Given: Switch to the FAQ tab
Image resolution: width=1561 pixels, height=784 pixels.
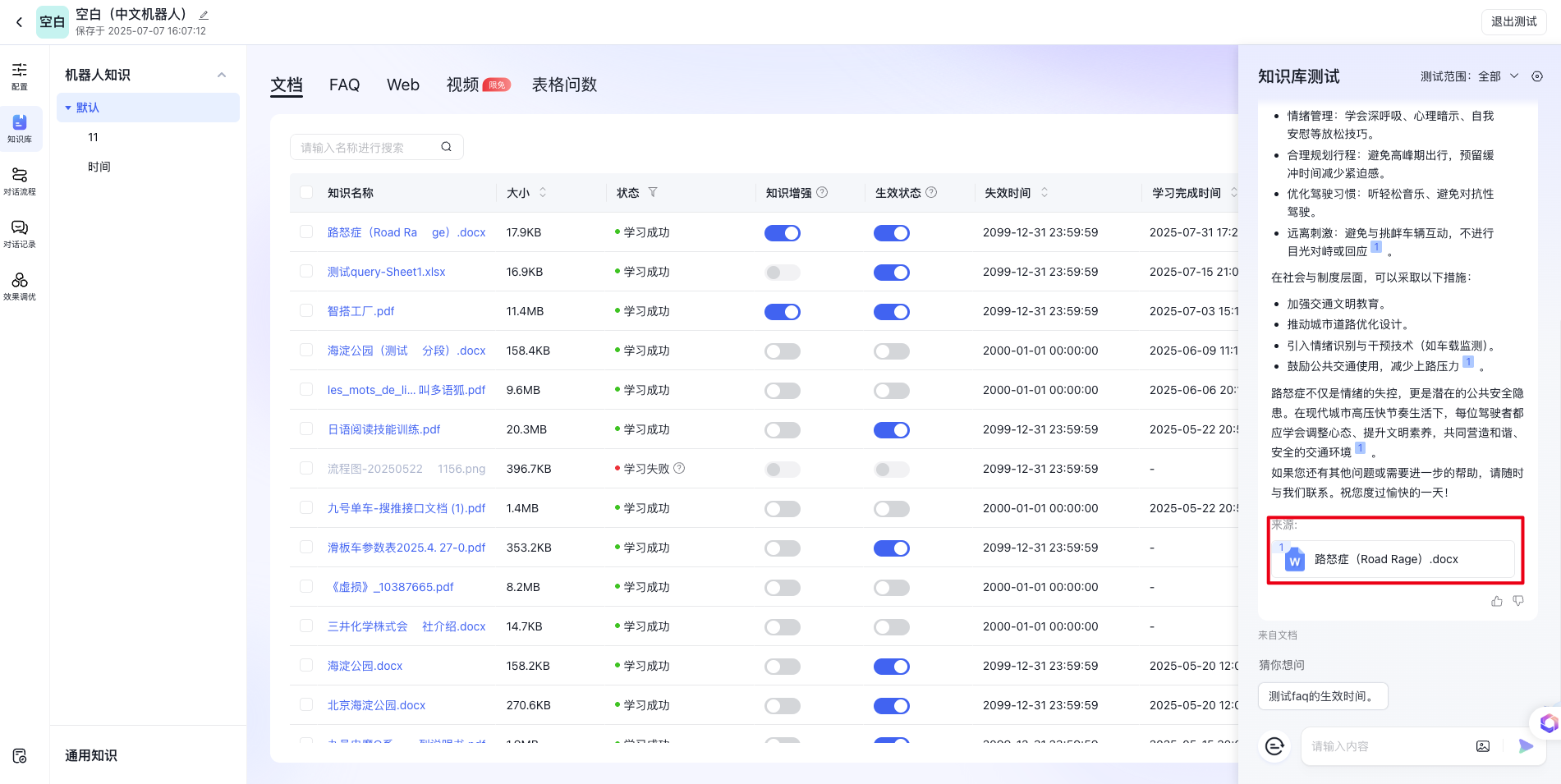Looking at the screenshot, I should click(344, 85).
